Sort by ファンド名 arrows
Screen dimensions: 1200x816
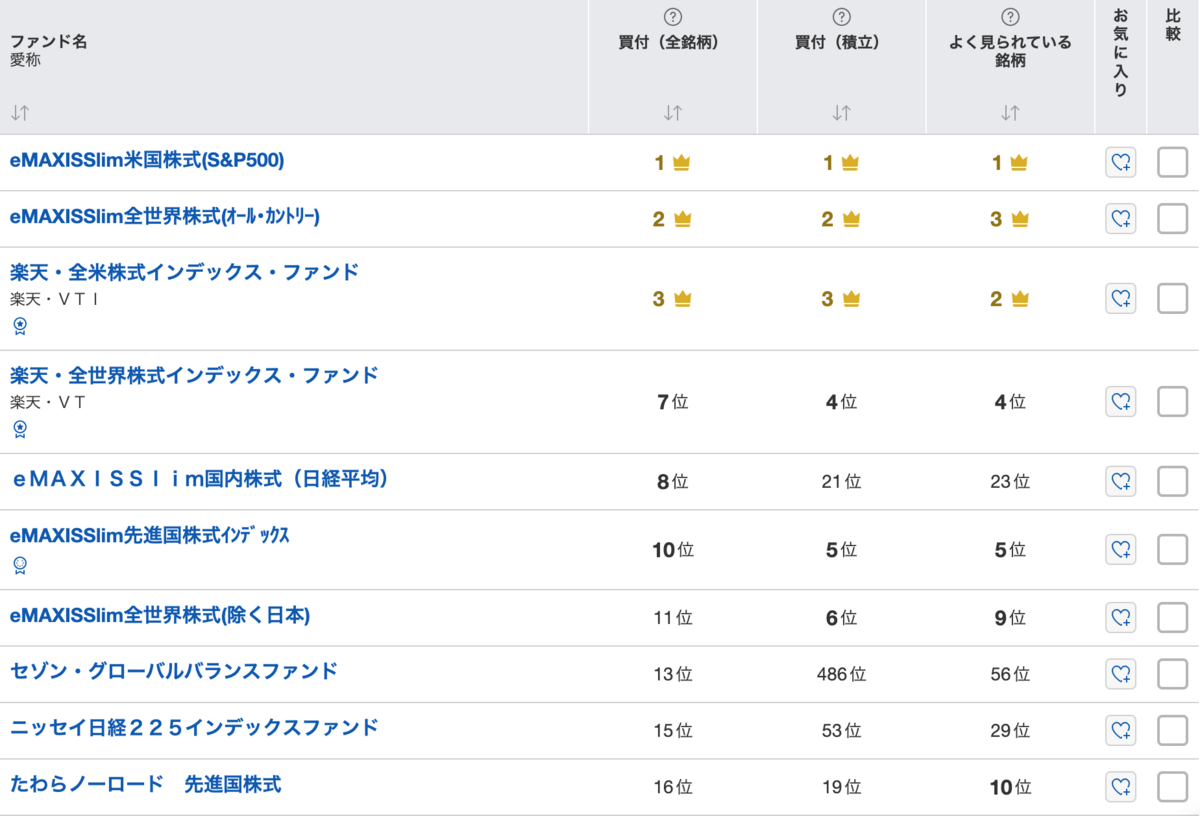(x=19, y=113)
